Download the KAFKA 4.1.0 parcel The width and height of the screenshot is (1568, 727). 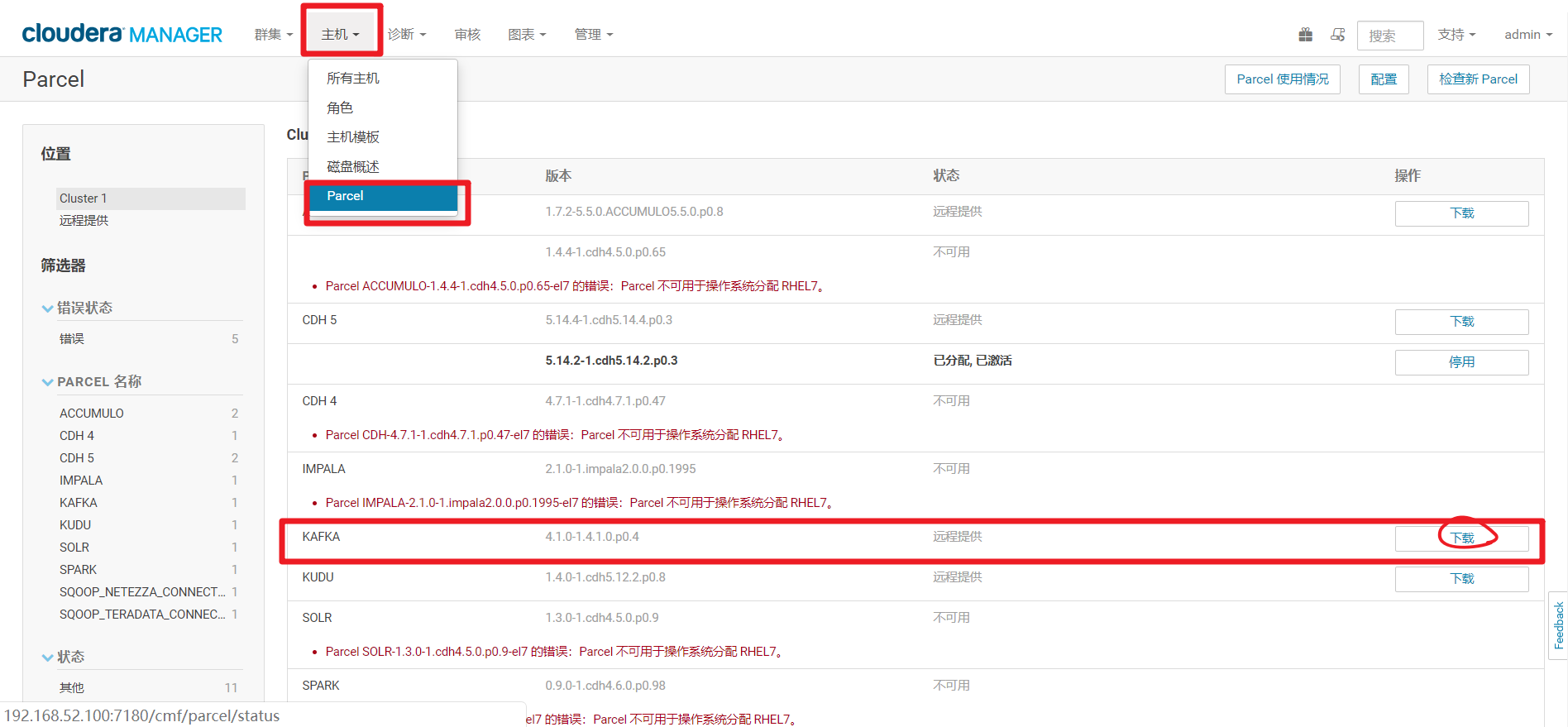click(1461, 538)
